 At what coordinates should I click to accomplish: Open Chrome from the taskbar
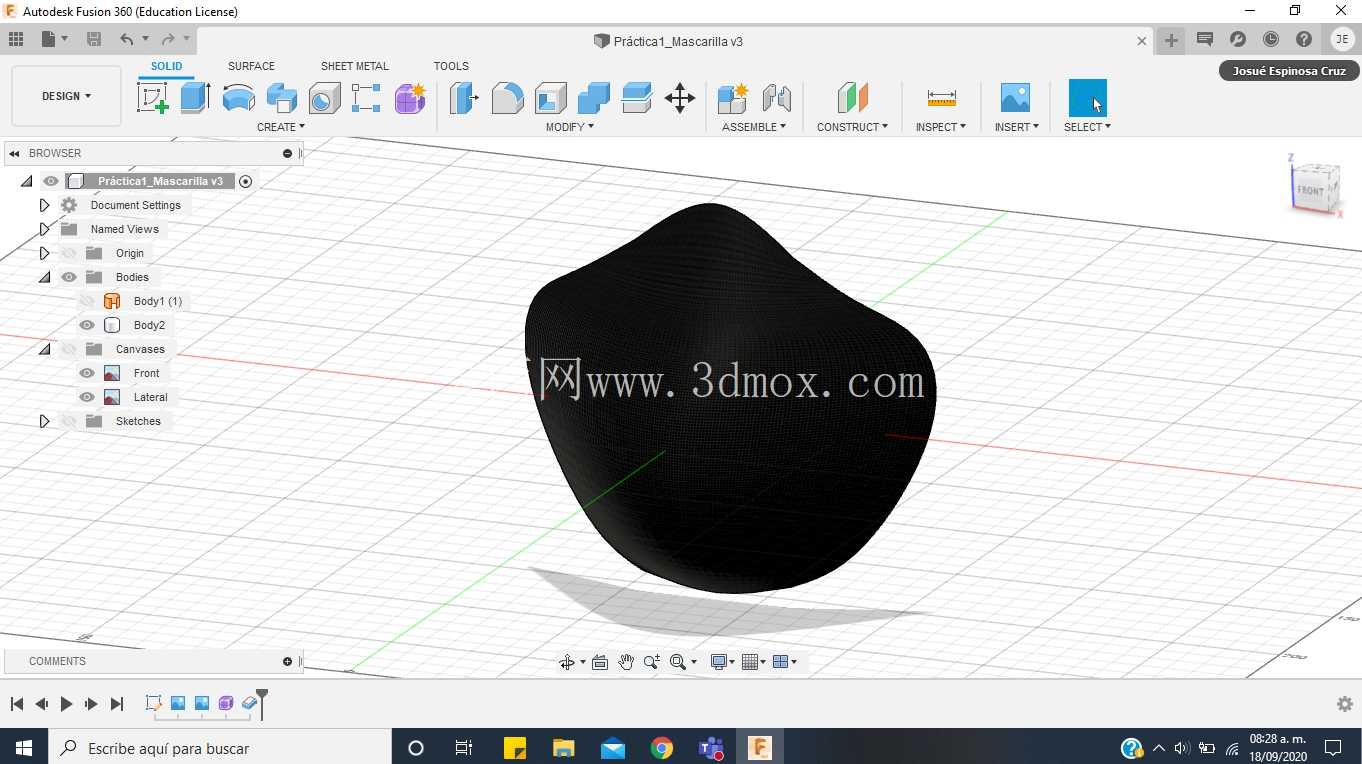pos(661,747)
